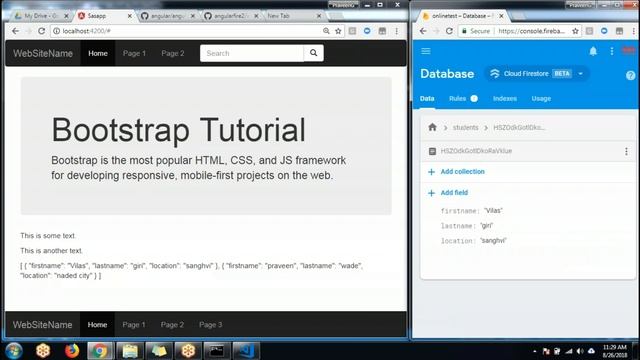Close the onlinetest Database tab
Screen dimensions: 640x360
point(501,16)
